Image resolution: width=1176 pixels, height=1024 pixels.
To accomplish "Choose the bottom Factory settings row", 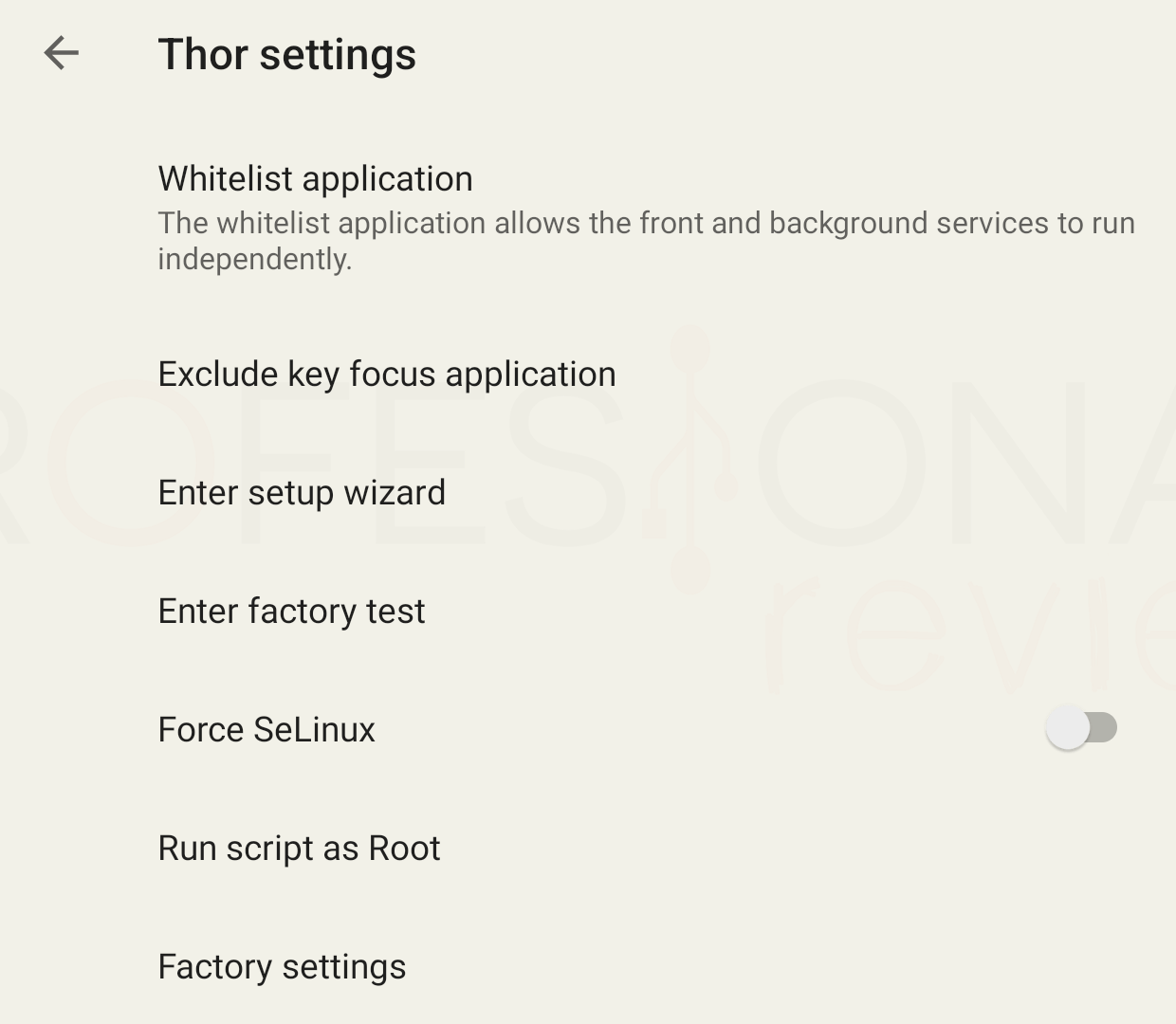I will [588, 967].
